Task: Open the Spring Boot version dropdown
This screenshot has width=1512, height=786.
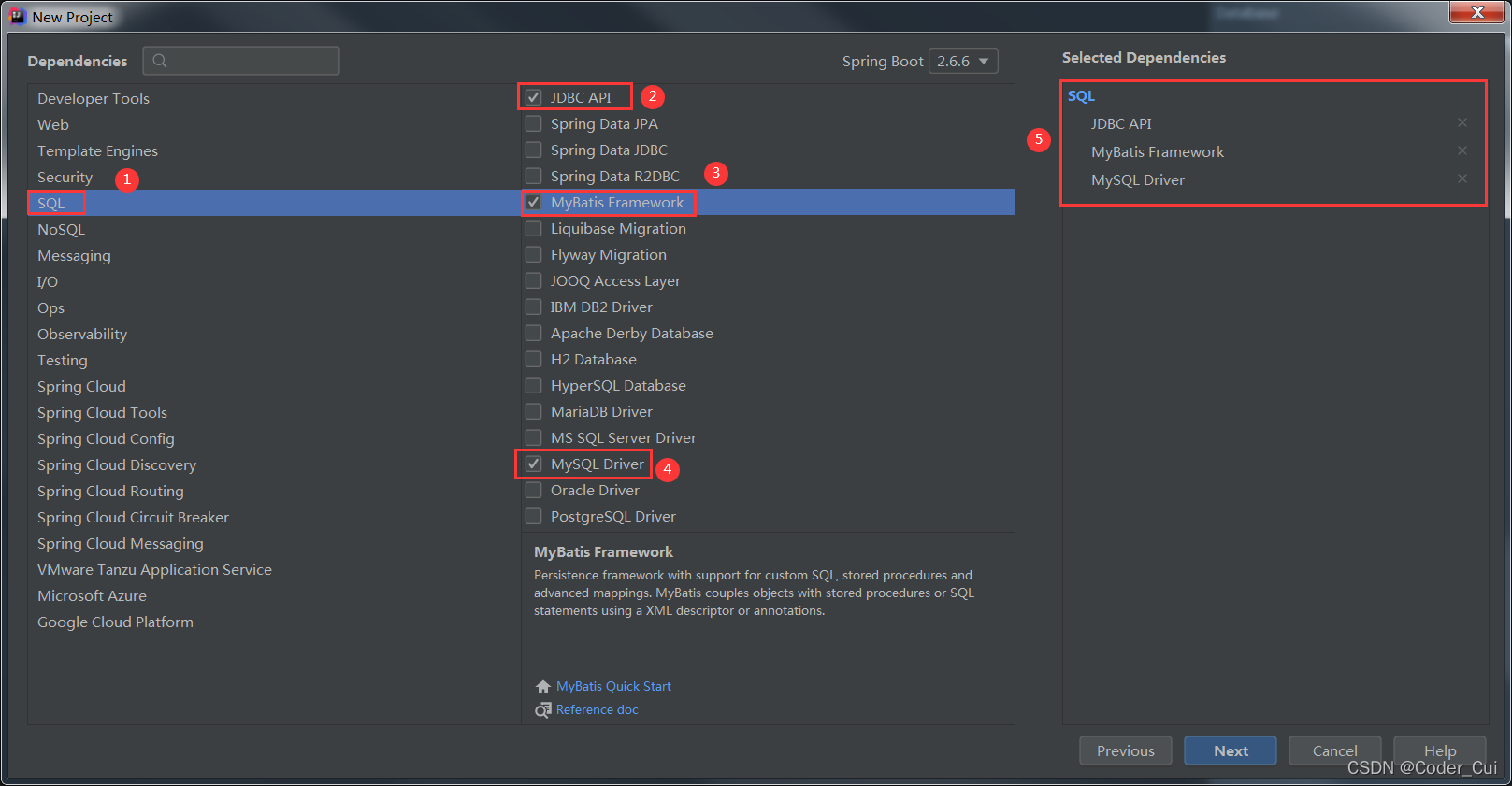Action: (963, 61)
